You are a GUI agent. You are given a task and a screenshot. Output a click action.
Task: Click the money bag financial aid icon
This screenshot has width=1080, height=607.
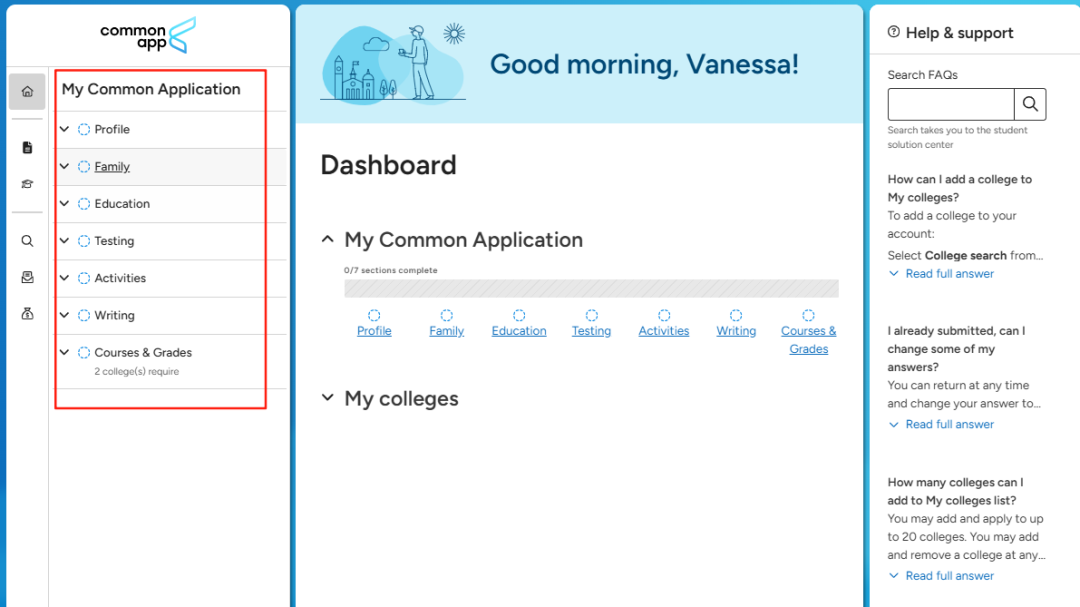pos(27,314)
